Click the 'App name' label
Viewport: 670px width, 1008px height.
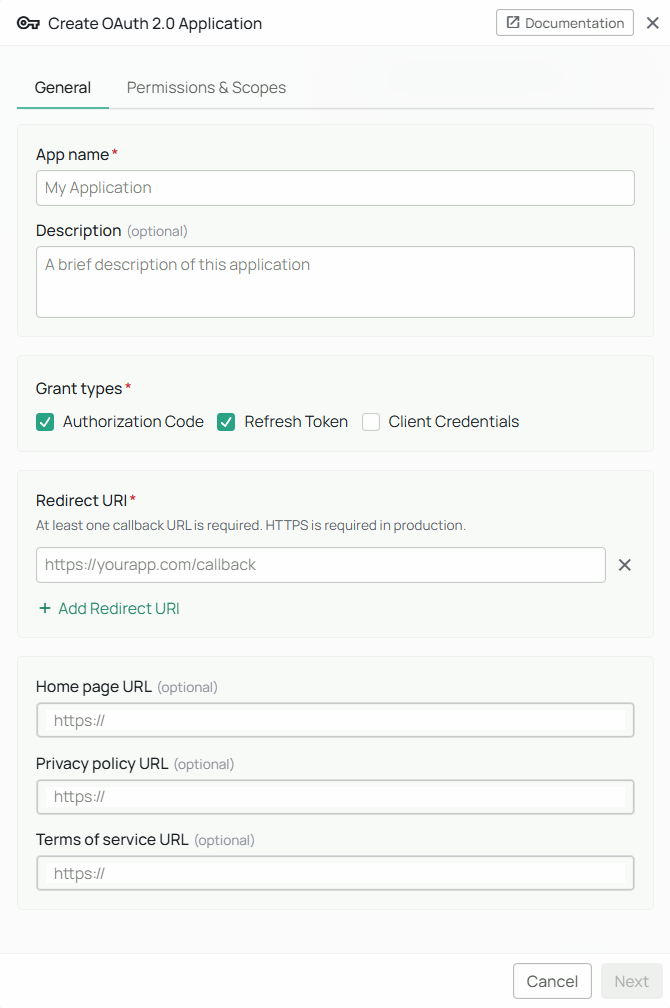click(x=73, y=154)
